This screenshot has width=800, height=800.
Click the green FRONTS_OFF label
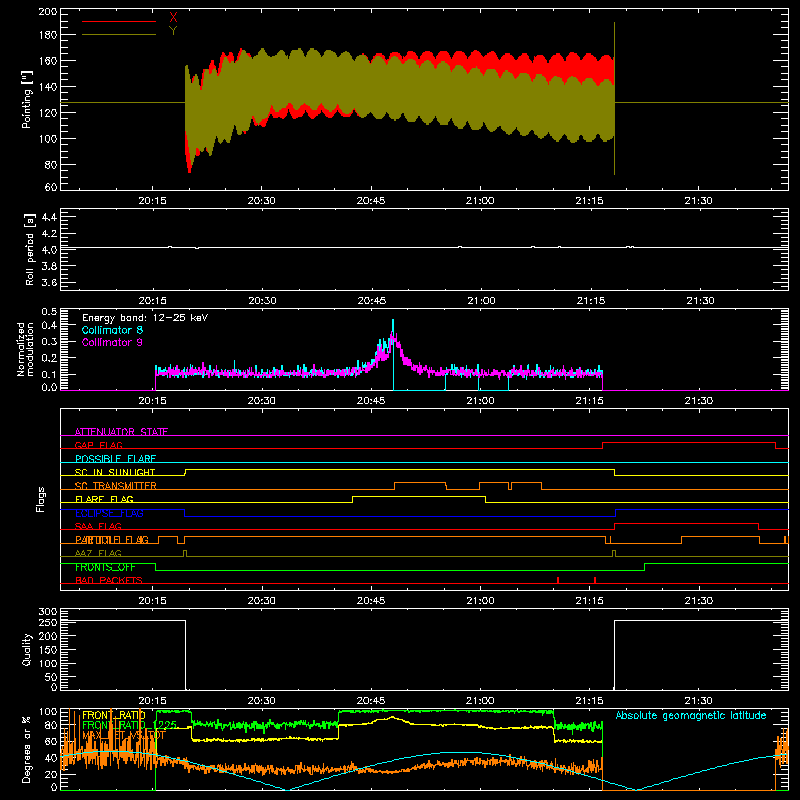(105, 567)
